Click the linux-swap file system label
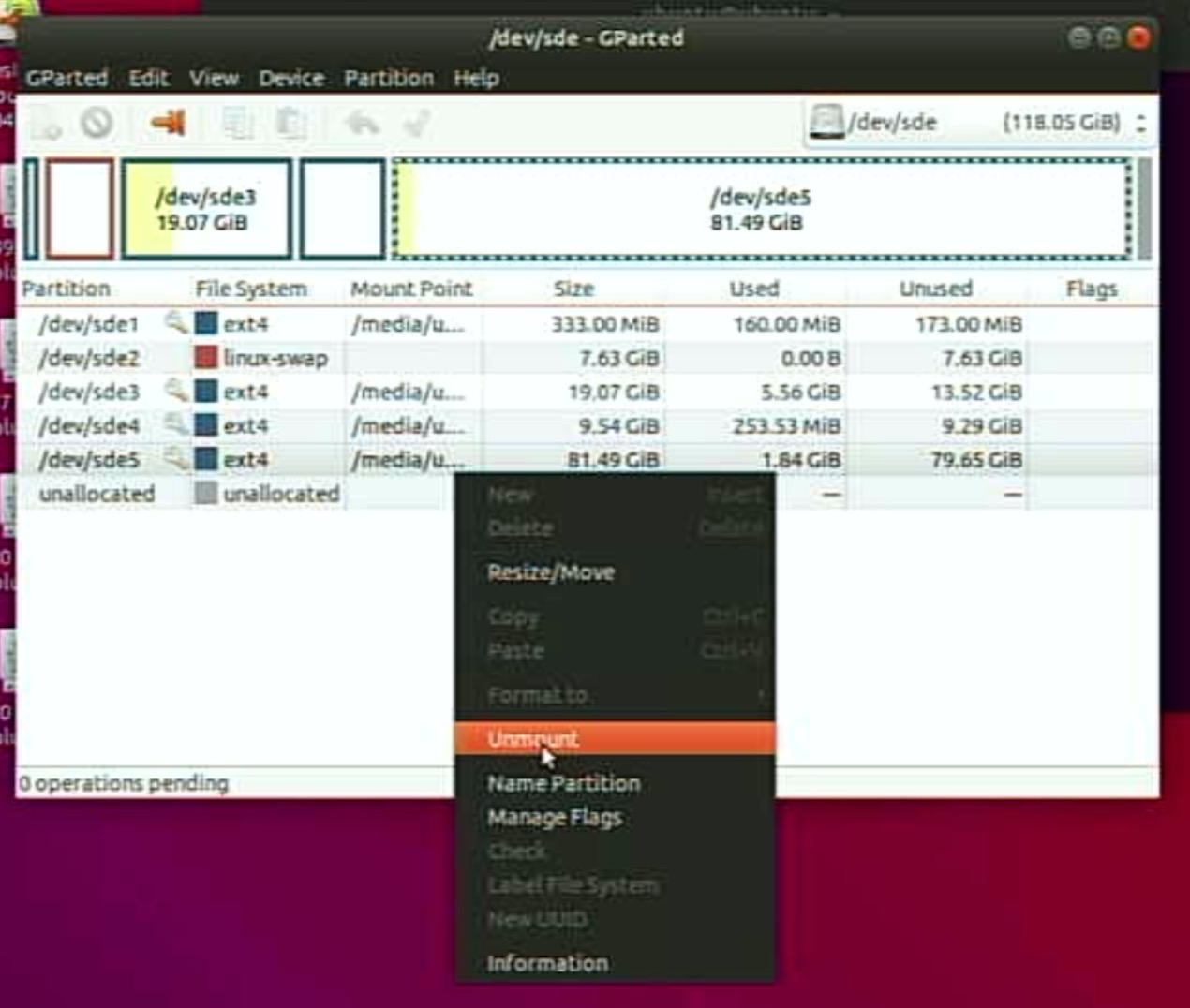 pos(275,358)
